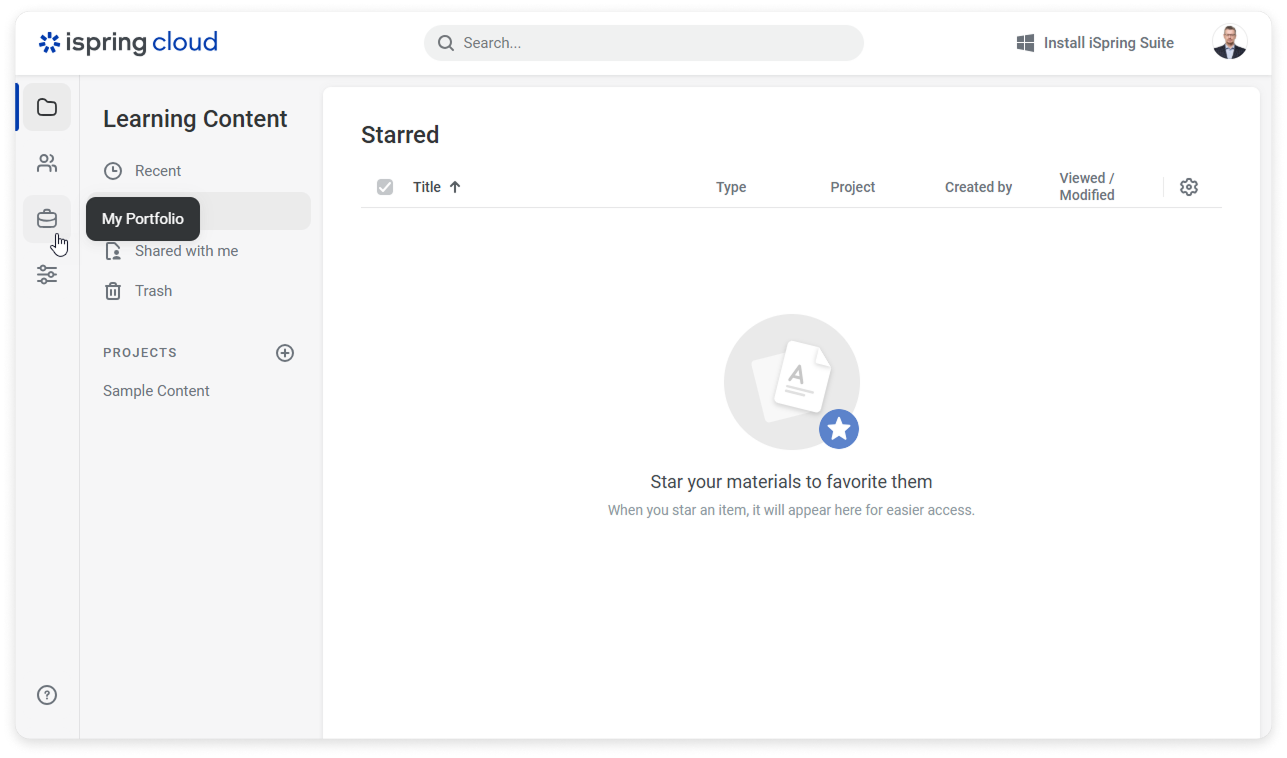Open the Settings sliders icon in sidebar
Screen dimensions: 1287x758
pos(47,275)
